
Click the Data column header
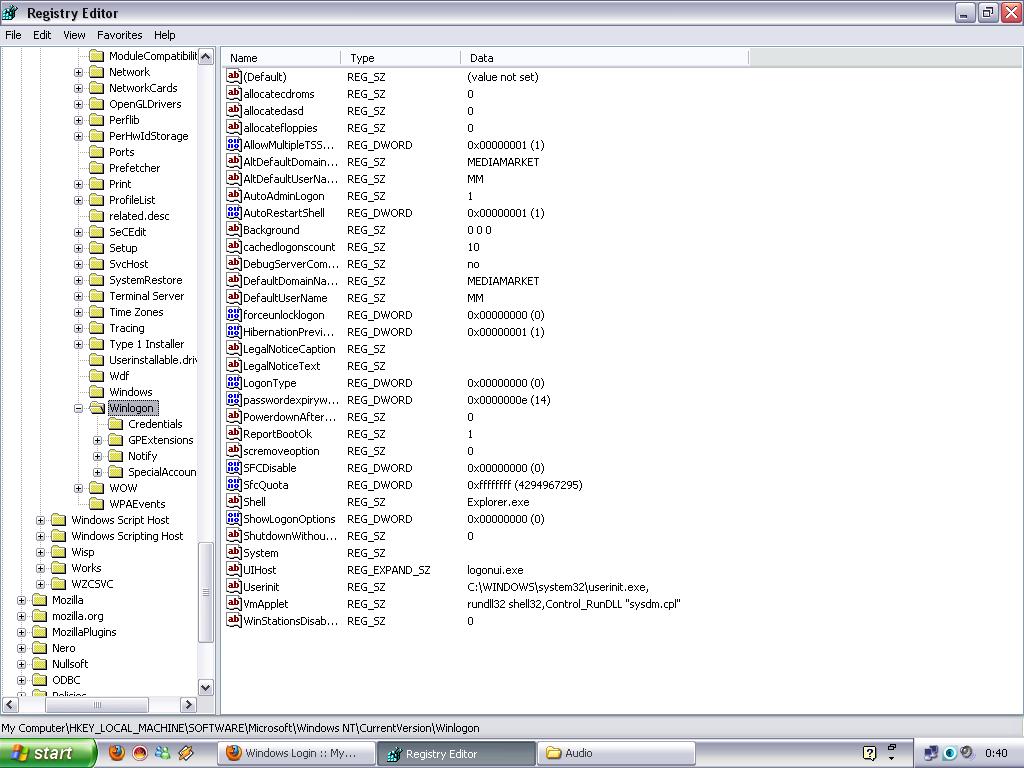point(605,58)
